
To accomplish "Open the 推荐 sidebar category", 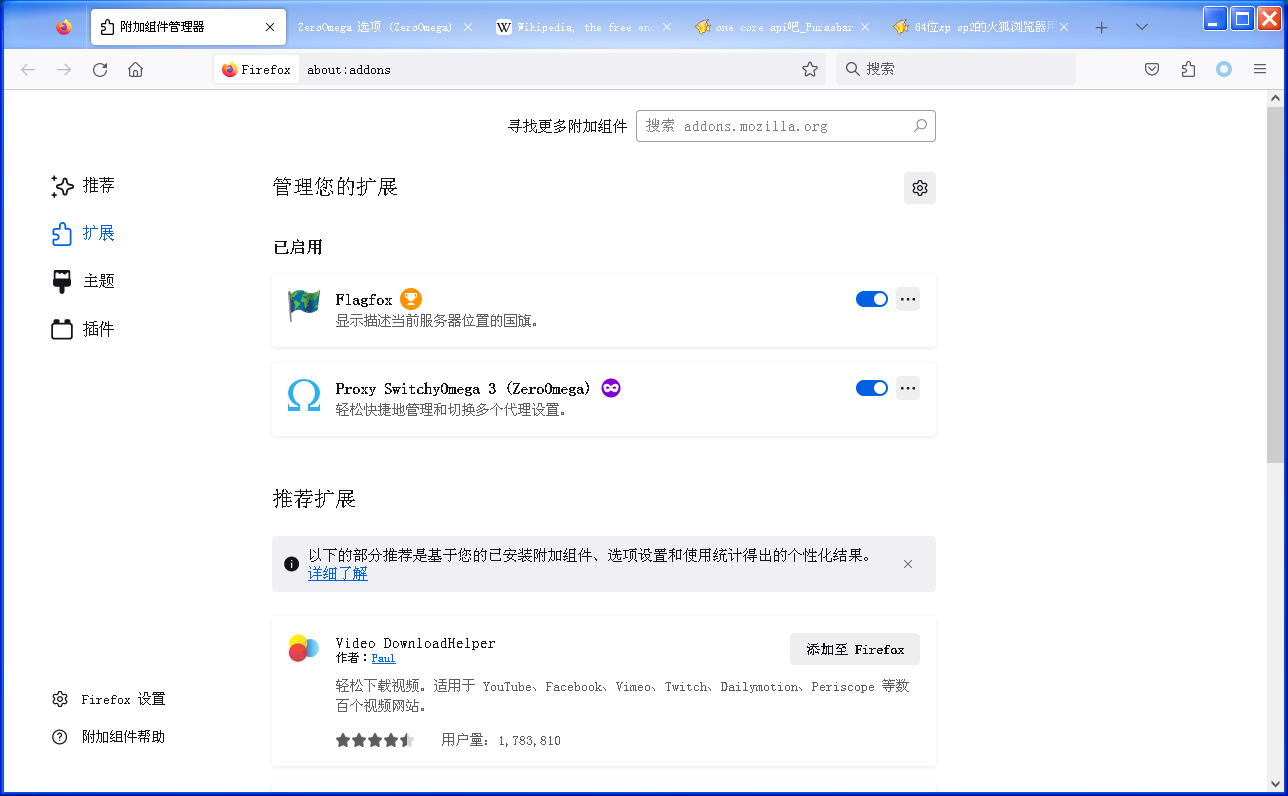I will pyautogui.click(x=83, y=186).
